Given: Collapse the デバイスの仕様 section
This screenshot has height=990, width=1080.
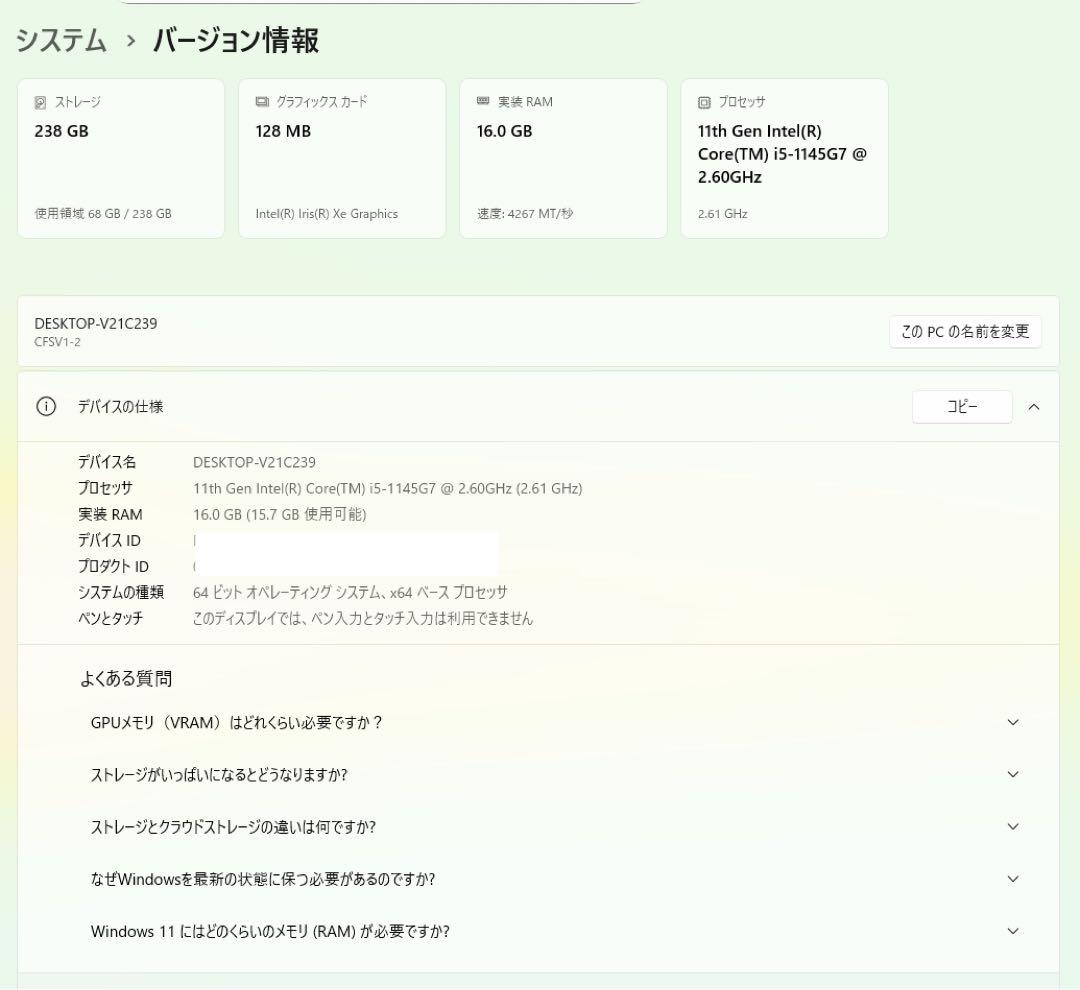Looking at the screenshot, I should (1034, 407).
